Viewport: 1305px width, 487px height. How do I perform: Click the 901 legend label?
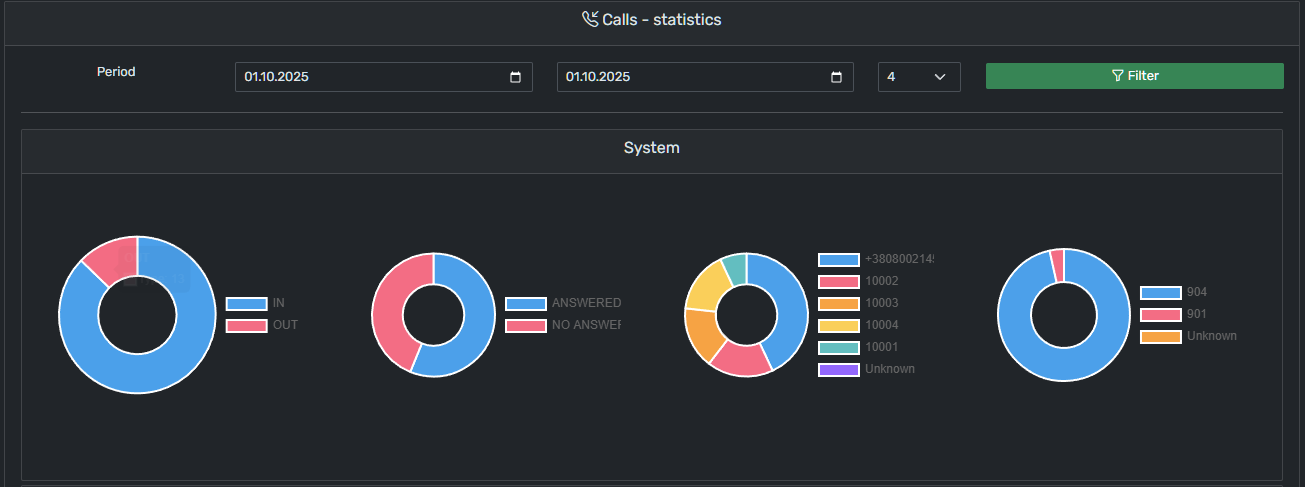[1196, 314]
